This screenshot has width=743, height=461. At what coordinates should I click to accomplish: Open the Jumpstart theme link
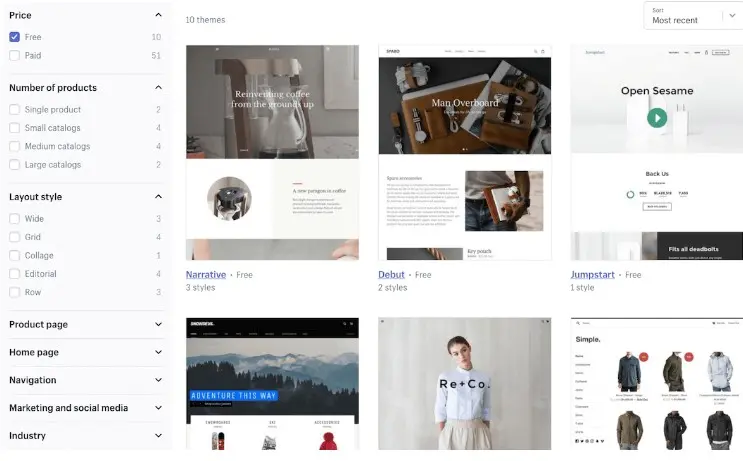coord(594,274)
